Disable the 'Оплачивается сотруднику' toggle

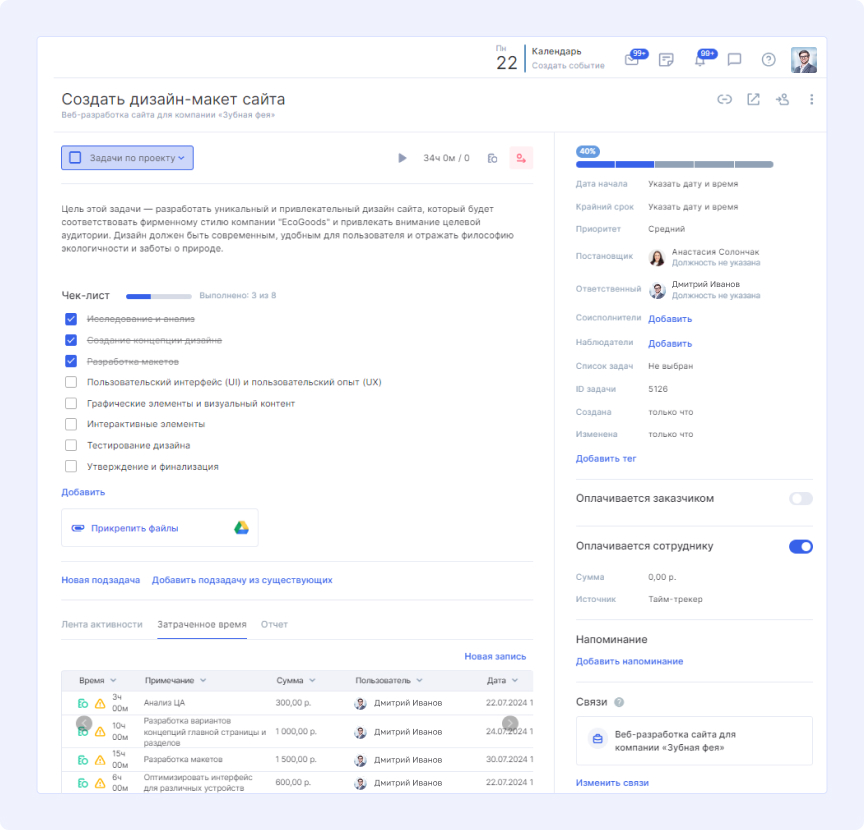(800, 547)
